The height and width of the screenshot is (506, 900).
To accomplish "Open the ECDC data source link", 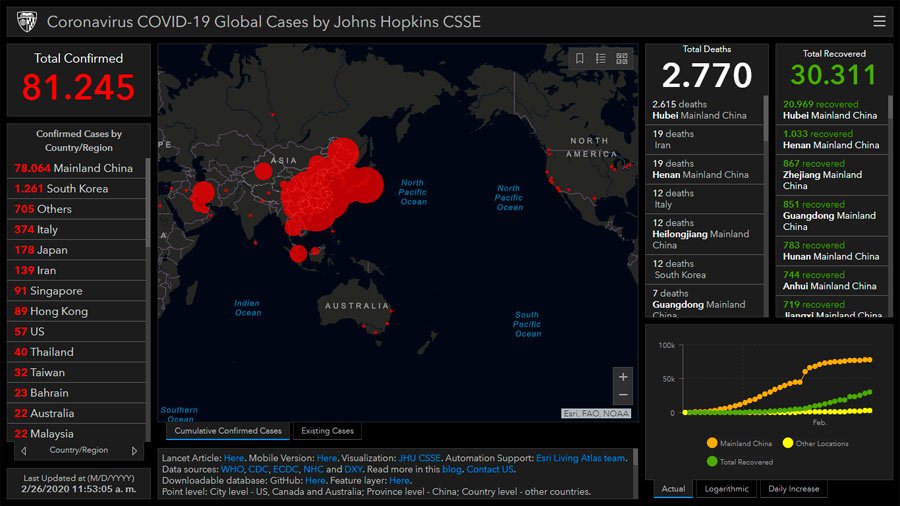I will [285, 469].
